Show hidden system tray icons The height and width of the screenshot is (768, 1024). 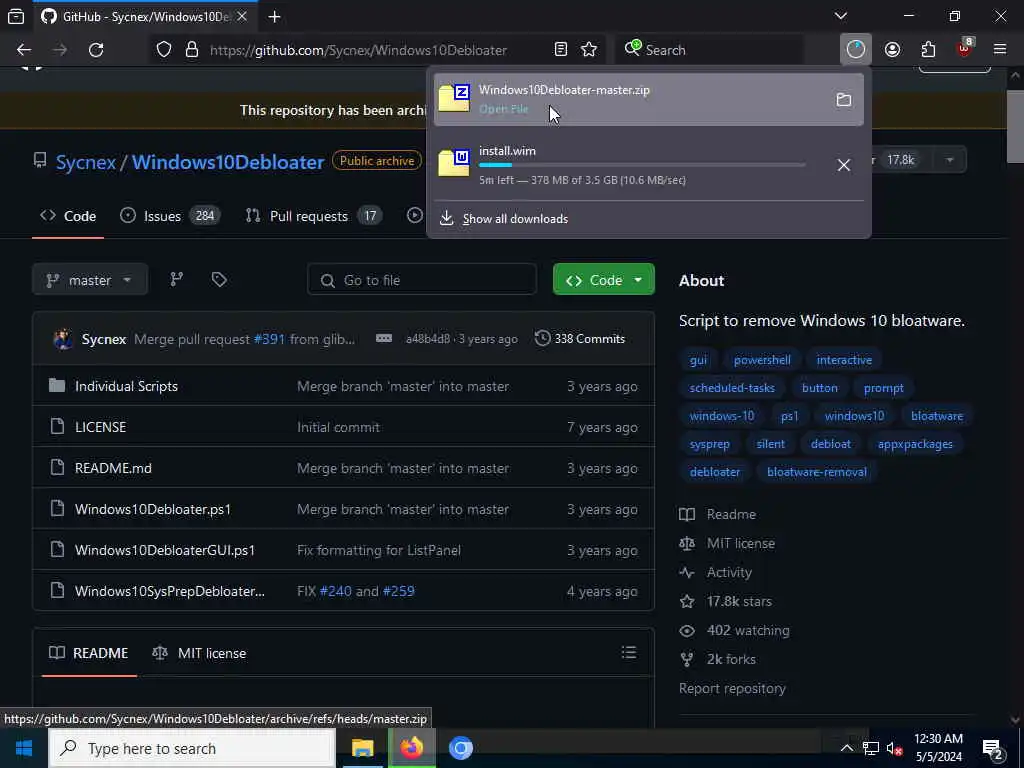[846, 748]
